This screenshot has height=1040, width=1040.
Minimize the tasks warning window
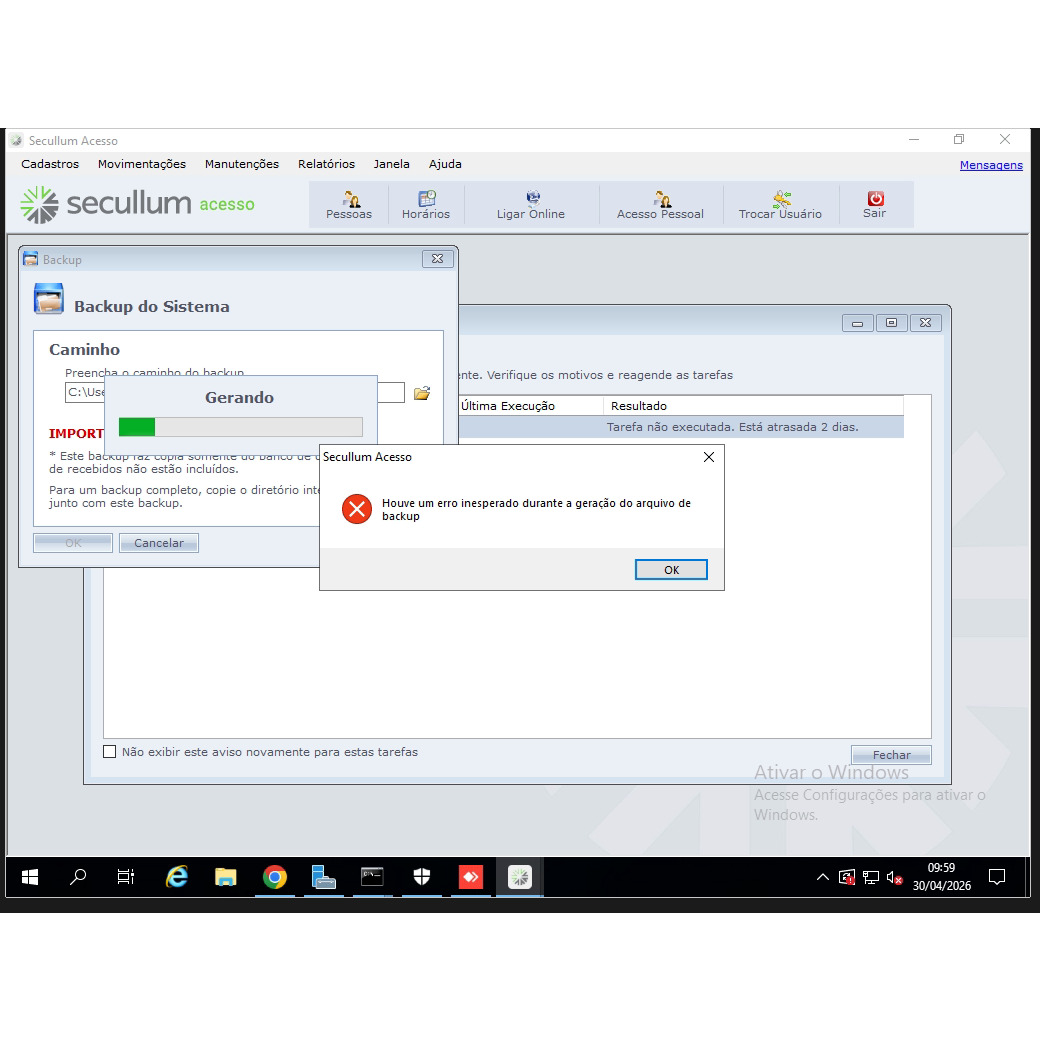(858, 322)
